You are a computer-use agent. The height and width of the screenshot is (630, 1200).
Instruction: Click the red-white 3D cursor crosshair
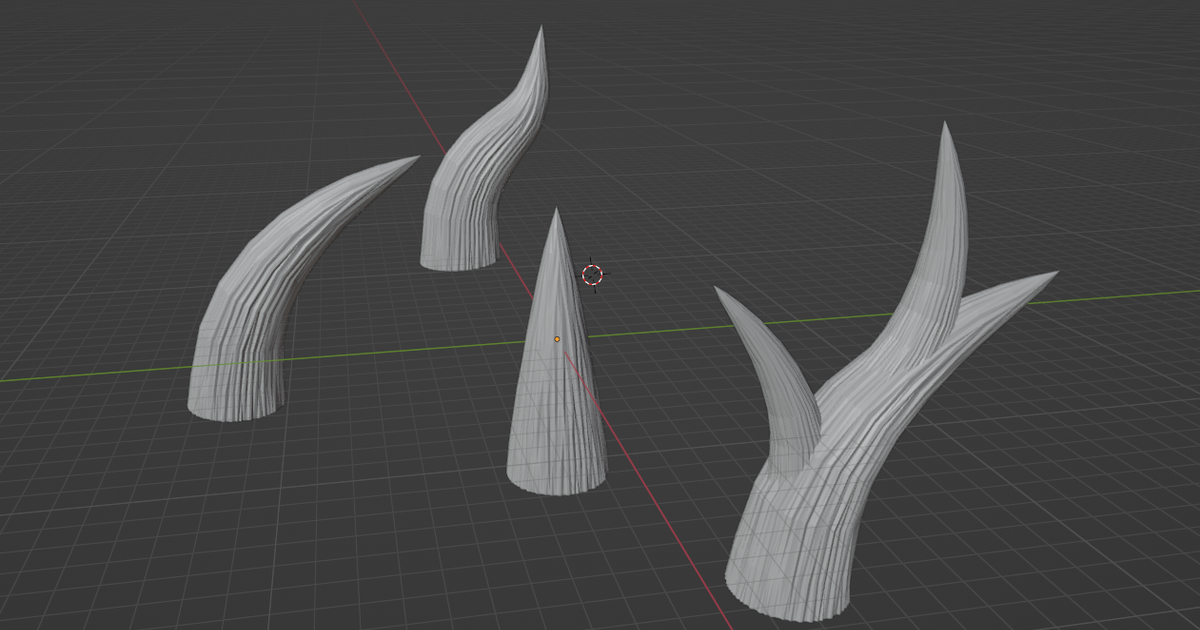tap(592, 274)
